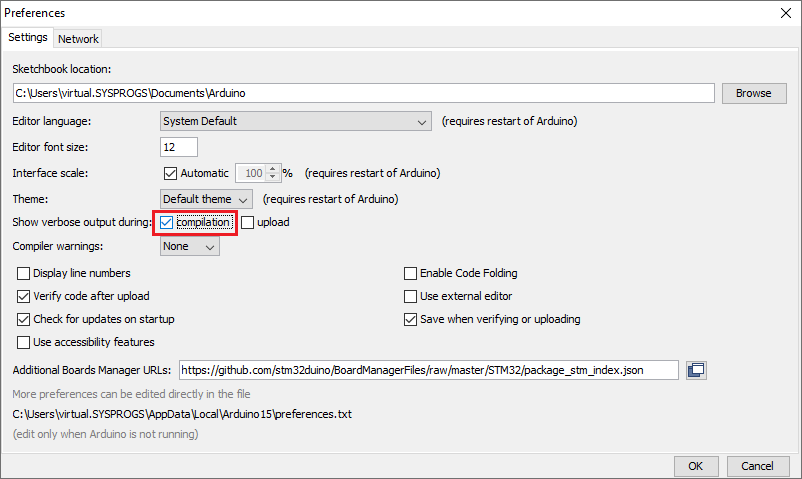This screenshot has width=802, height=479.
Task: Open the Compiler warnings dropdown
Action: [190, 246]
